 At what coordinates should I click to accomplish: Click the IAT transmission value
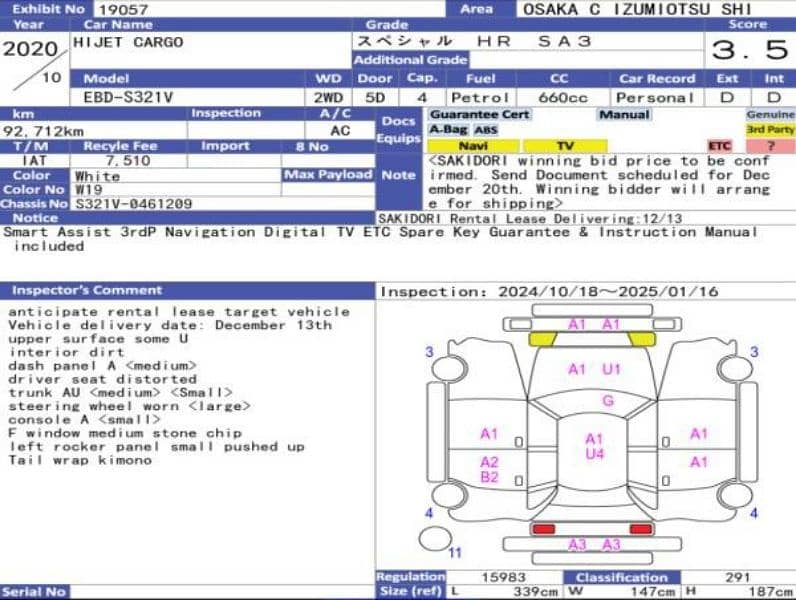(x=35, y=161)
